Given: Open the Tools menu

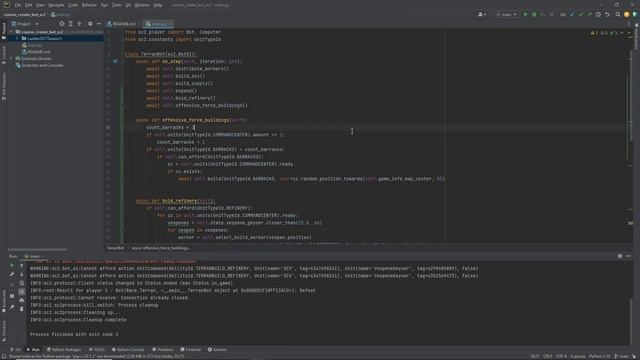Looking at the screenshot, I should click(x=117, y=5).
